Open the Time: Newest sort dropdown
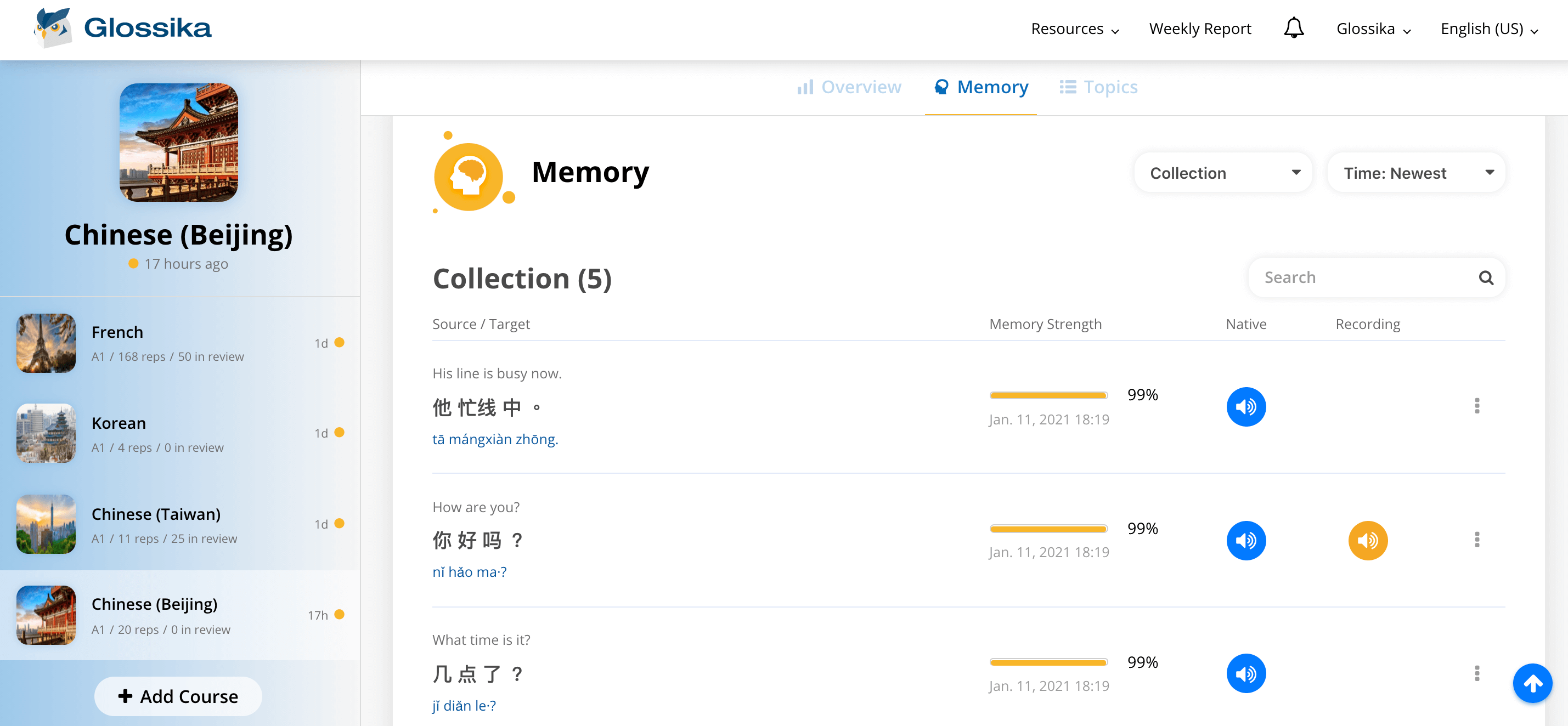 1416,173
